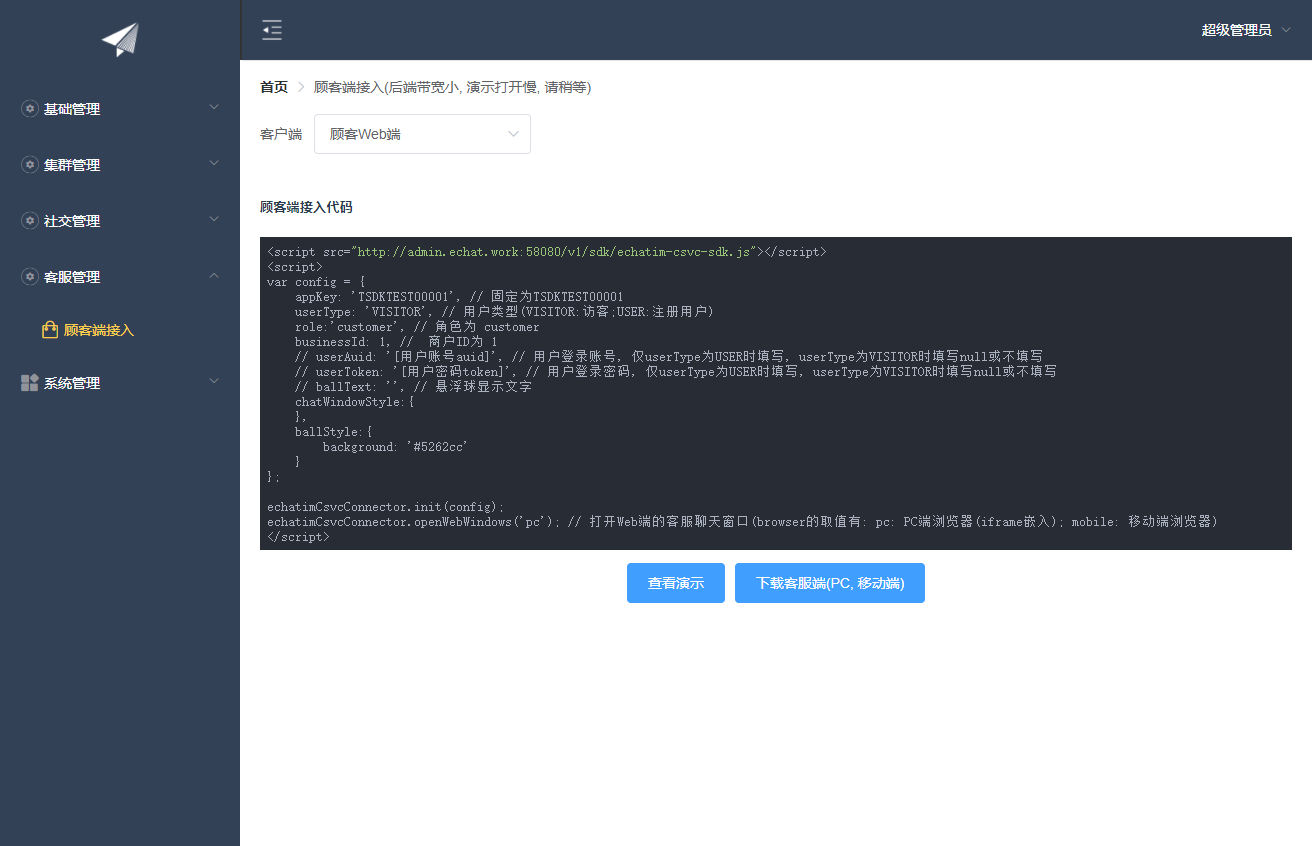The height and width of the screenshot is (846, 1312).
Task: Open the 超级管理员 user dropdown
Action: tap(1246, 30)
